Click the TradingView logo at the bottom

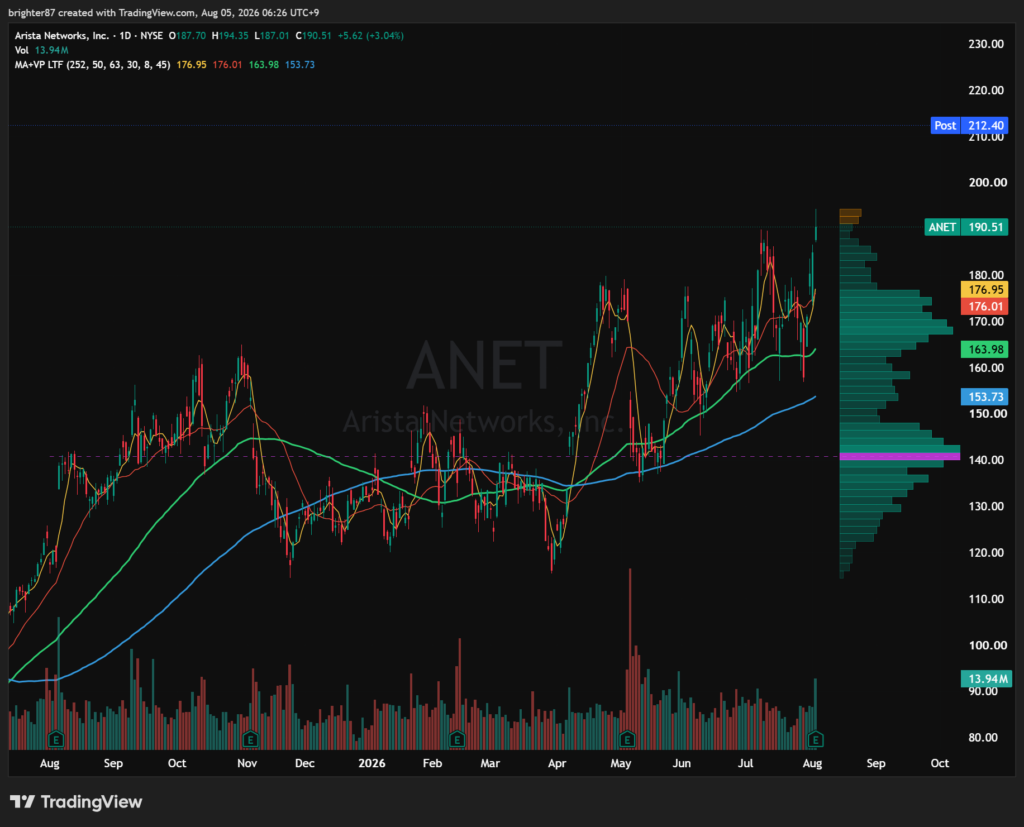[76, 802]
